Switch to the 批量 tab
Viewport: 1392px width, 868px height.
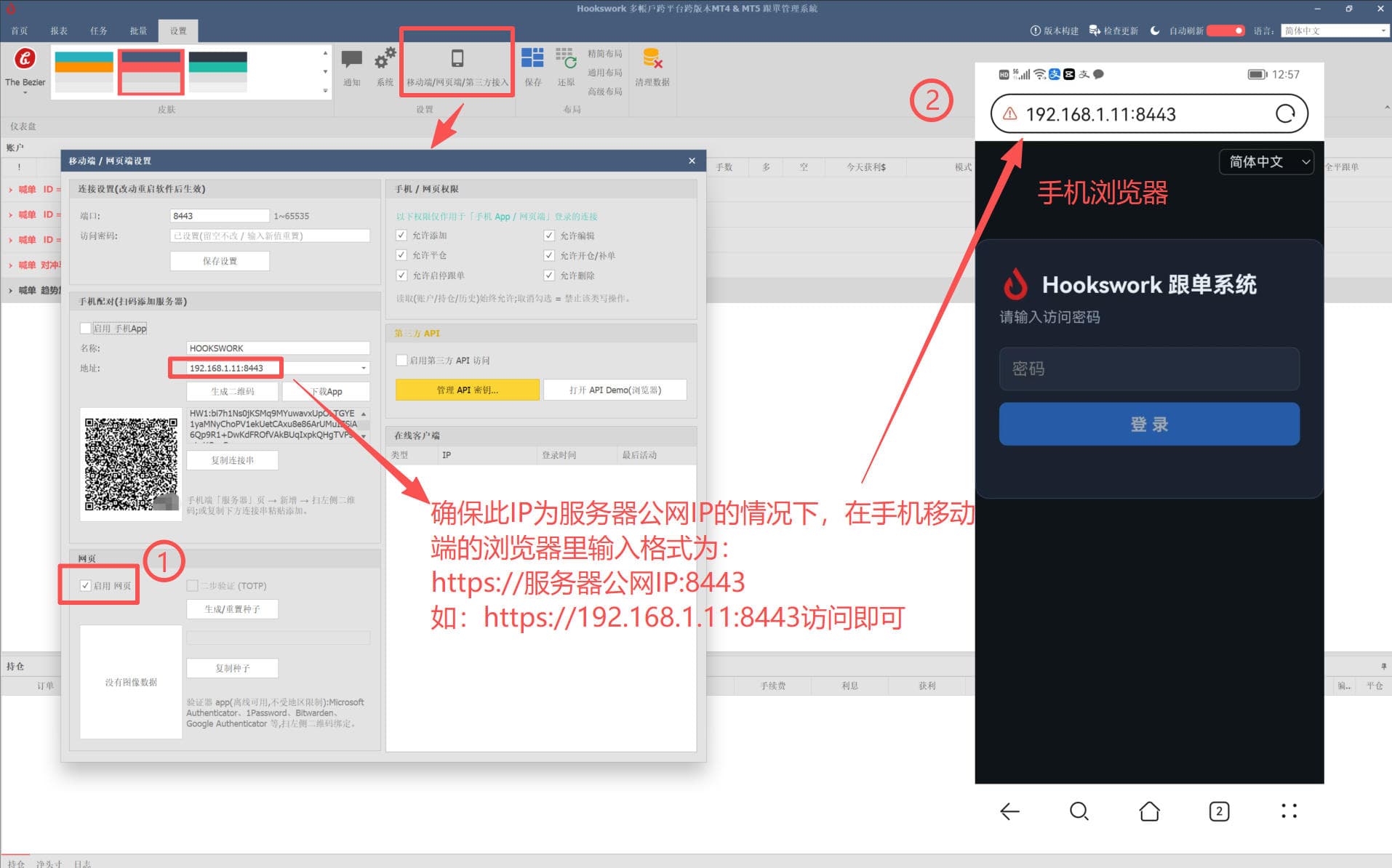click(138, 31)
